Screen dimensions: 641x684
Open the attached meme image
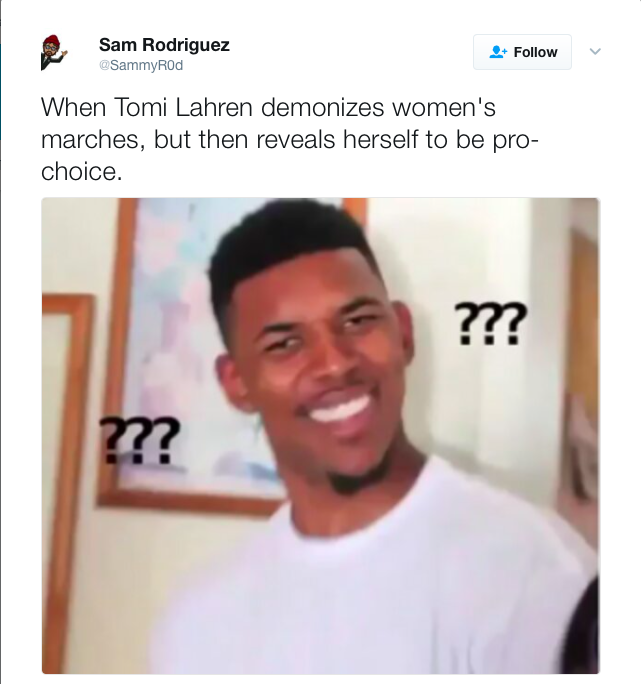321,435
